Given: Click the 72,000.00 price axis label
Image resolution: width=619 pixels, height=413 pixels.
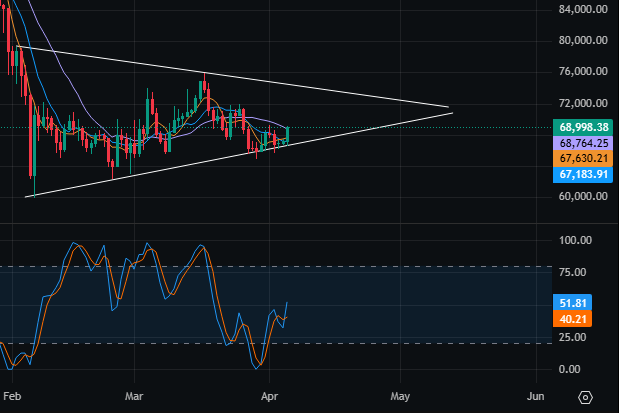Looking at the screenshot, I should (583, 103).
